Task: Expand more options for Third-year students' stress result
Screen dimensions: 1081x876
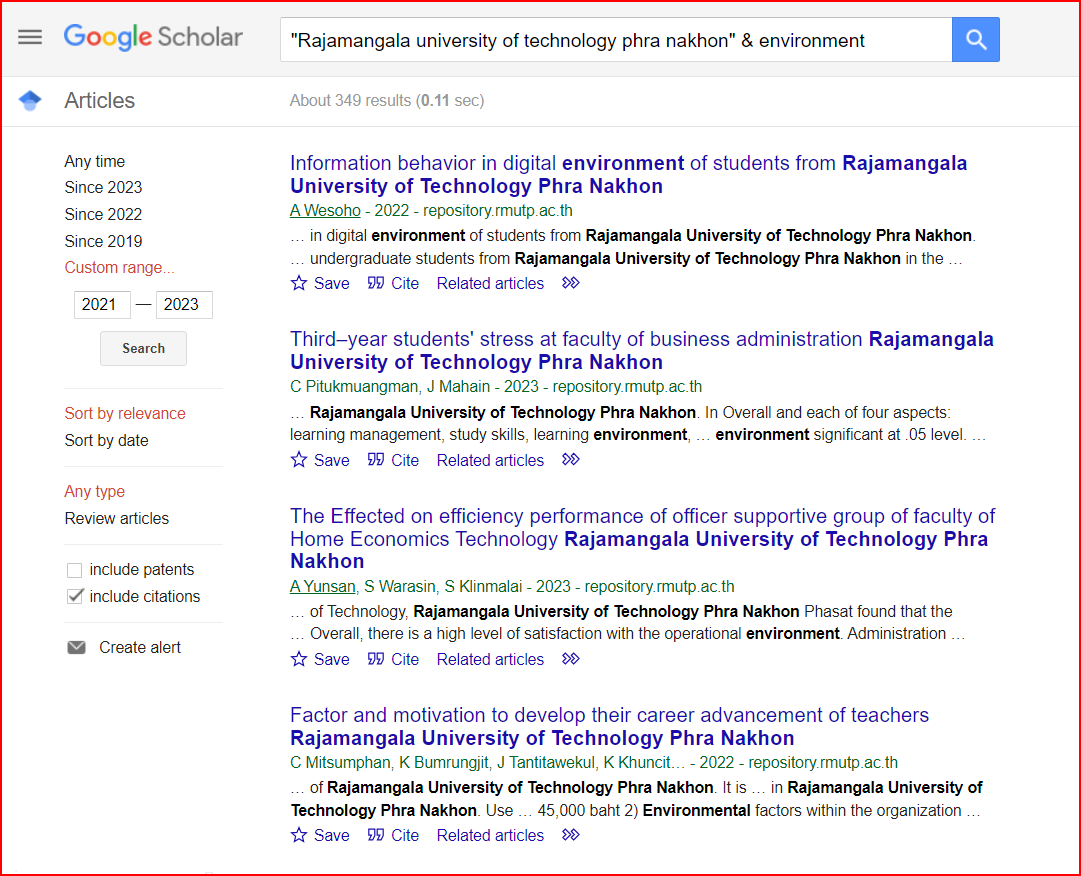Action: (x=571, y=460)
